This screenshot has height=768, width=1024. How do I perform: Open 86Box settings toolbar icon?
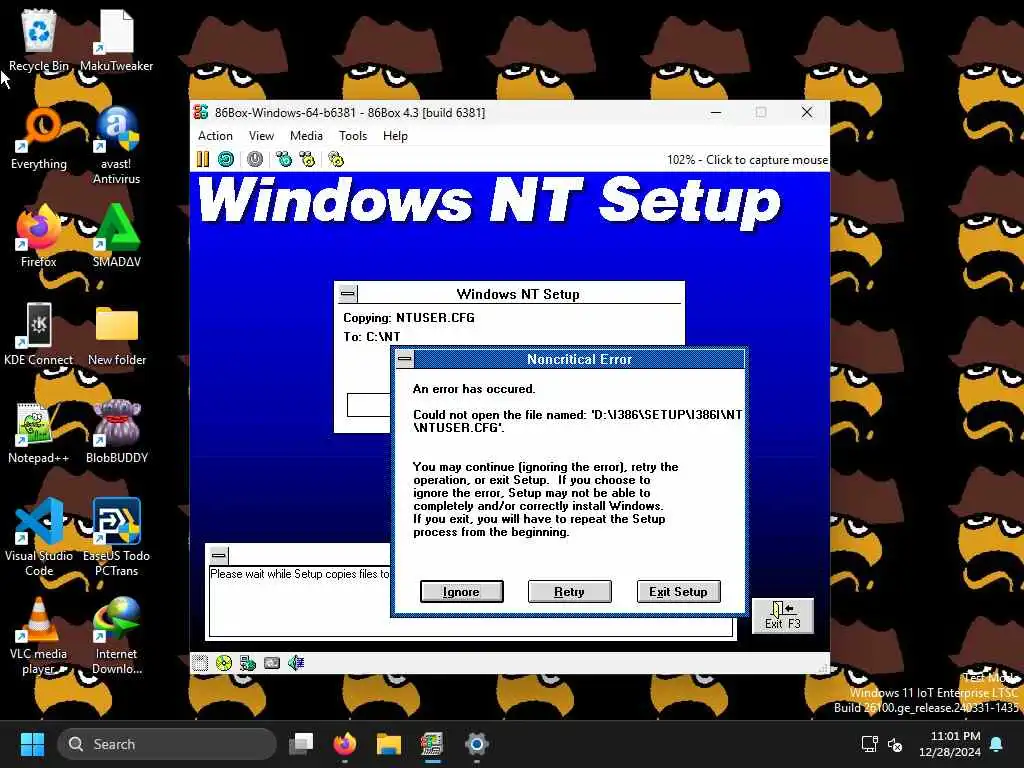click(336, 159)
